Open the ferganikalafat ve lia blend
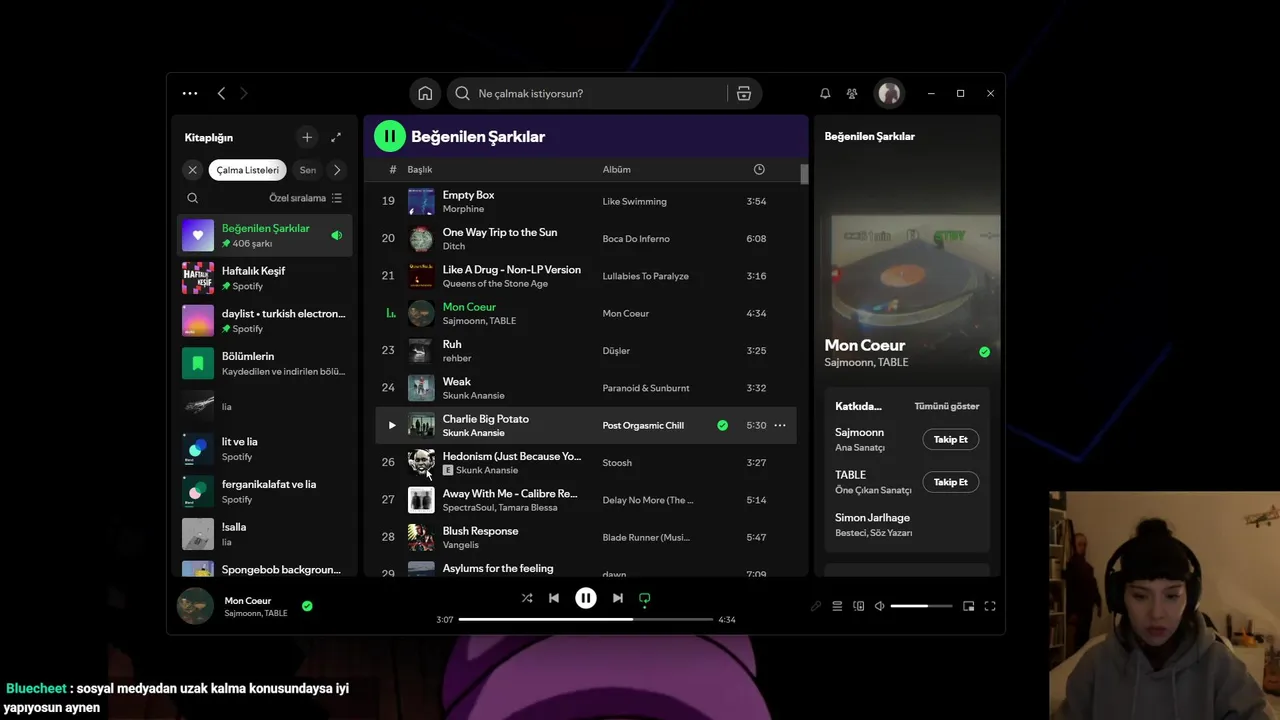Viewport: 1280px width, 720px height. (x=265, y=491)
